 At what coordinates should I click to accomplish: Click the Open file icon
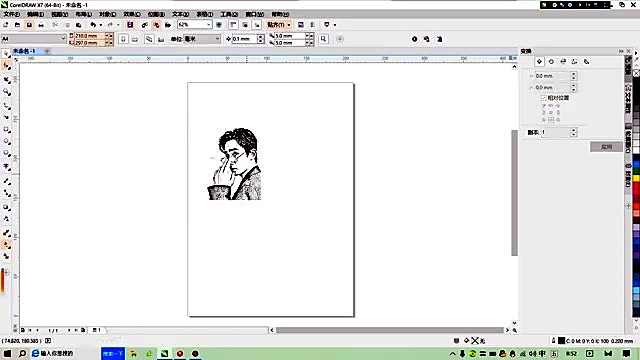pos(17,25)
